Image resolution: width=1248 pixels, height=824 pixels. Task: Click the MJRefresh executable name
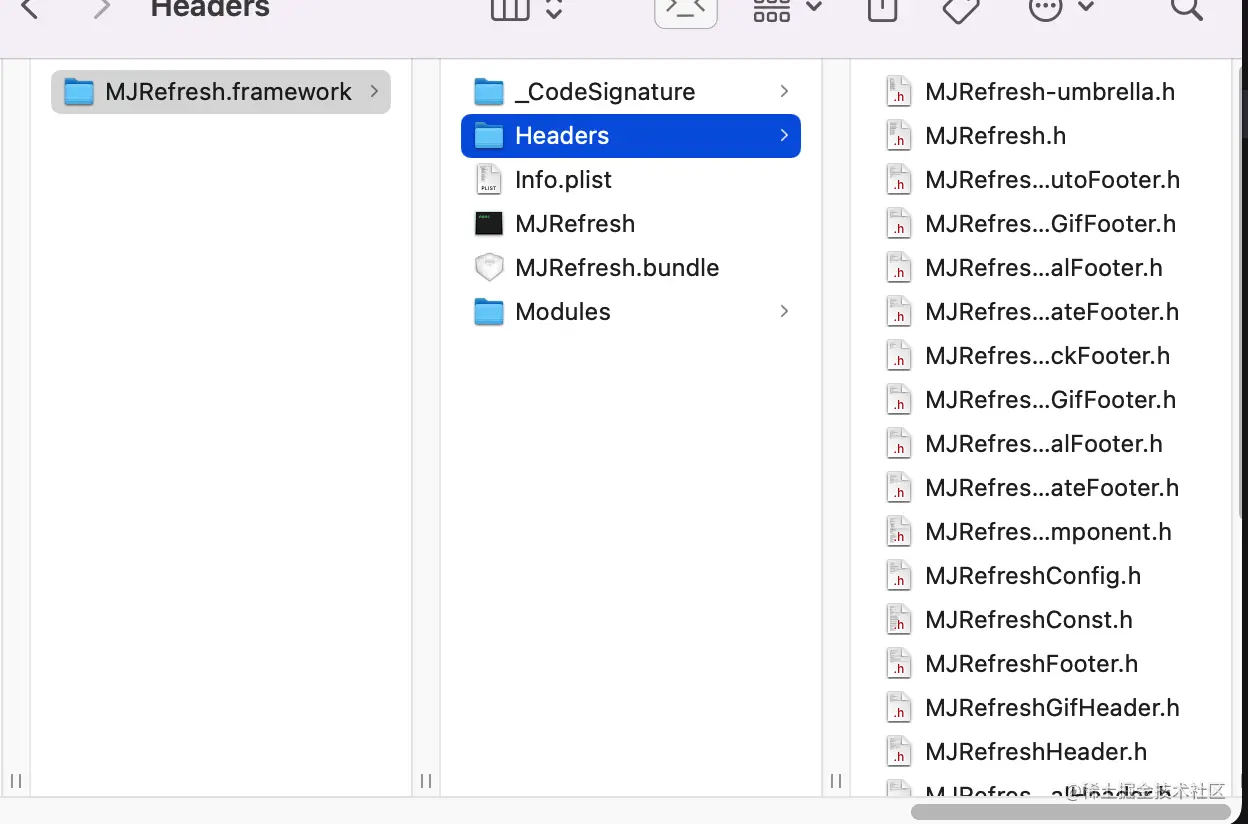tap(575, 224)
